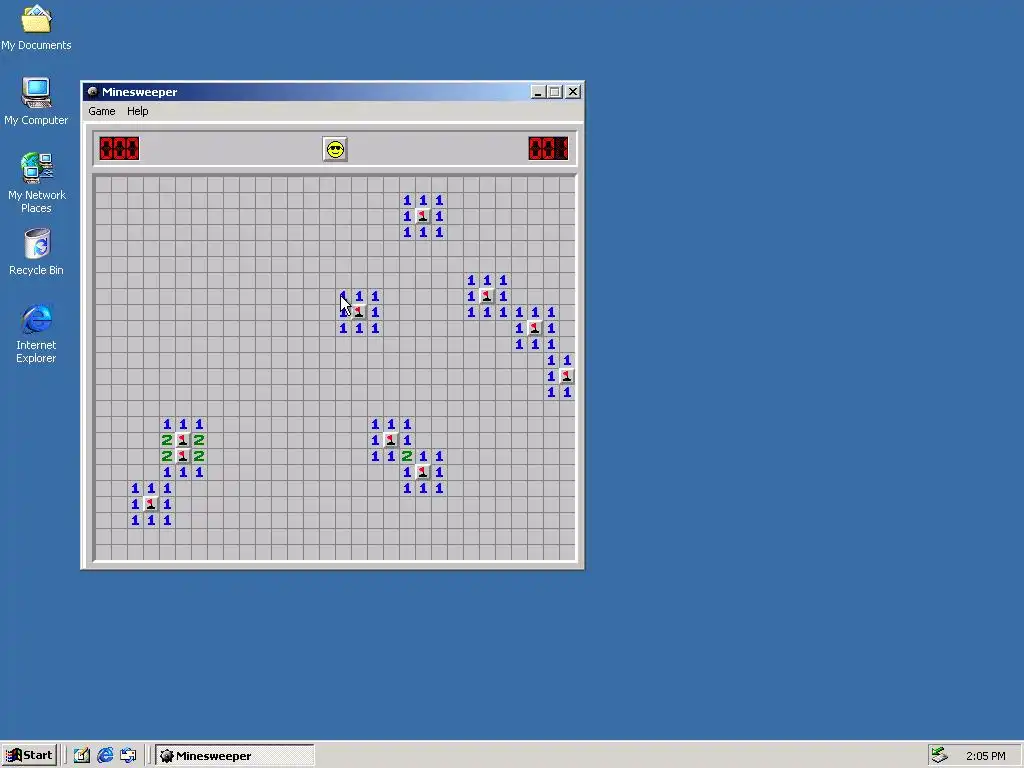
Task: Close the Minesweeper window
Action: [x=573, y=92]
